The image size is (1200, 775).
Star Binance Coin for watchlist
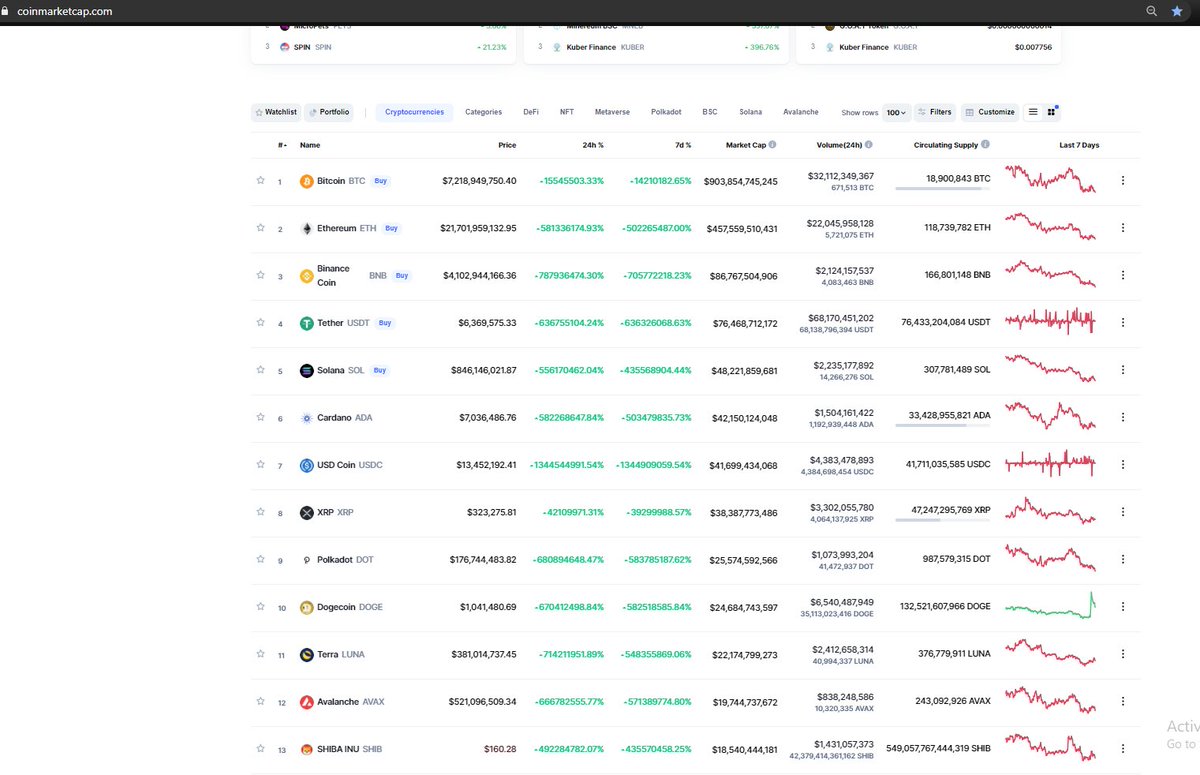click(x=261, y=275)
